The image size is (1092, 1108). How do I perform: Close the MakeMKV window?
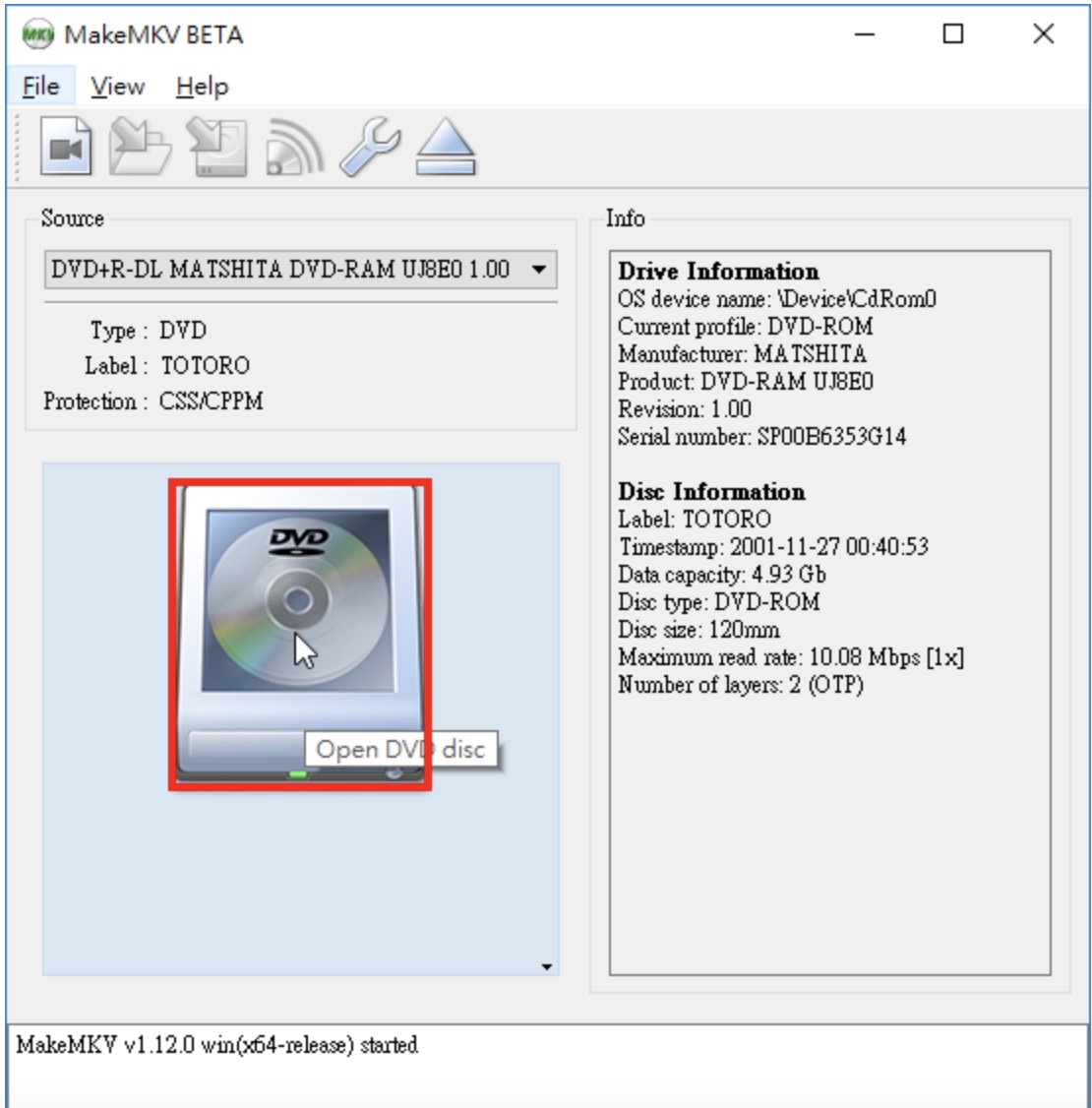pos(1043,33)
